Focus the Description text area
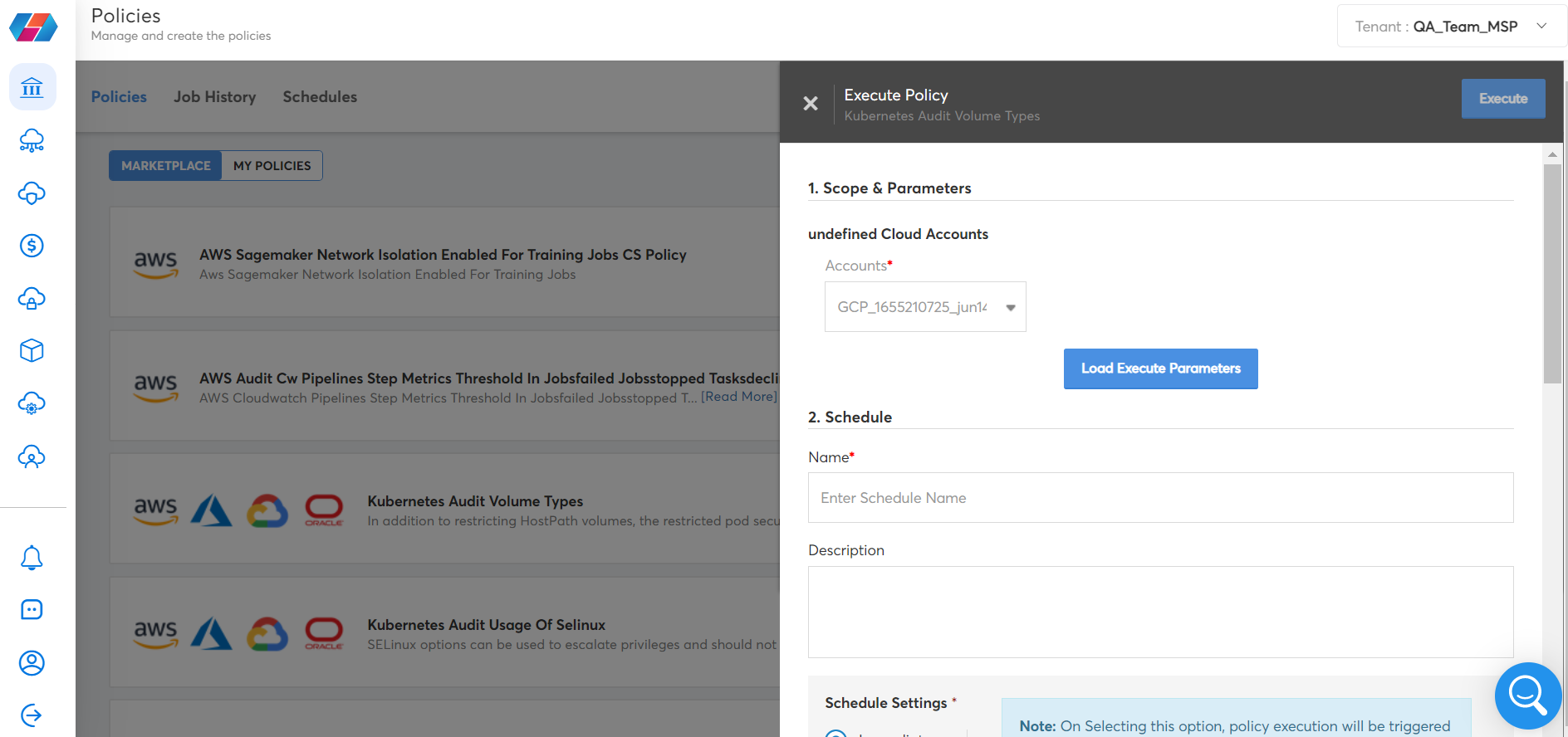 1160,613
